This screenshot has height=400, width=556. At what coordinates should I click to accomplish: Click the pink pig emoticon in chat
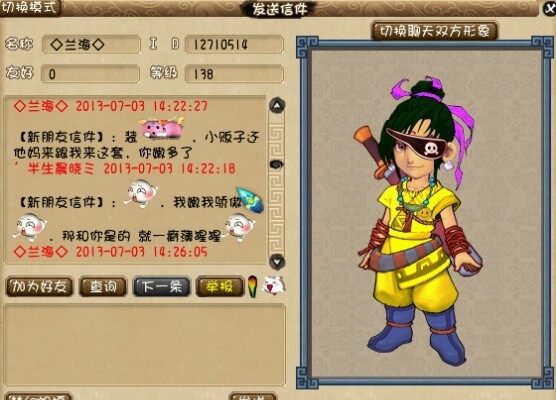[x=161, y=128]
